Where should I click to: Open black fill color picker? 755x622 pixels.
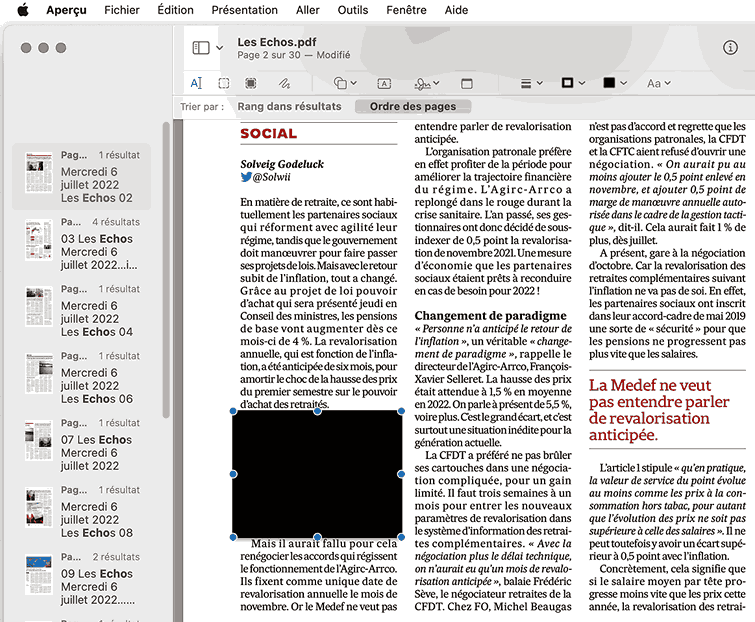tap(609, 83)
